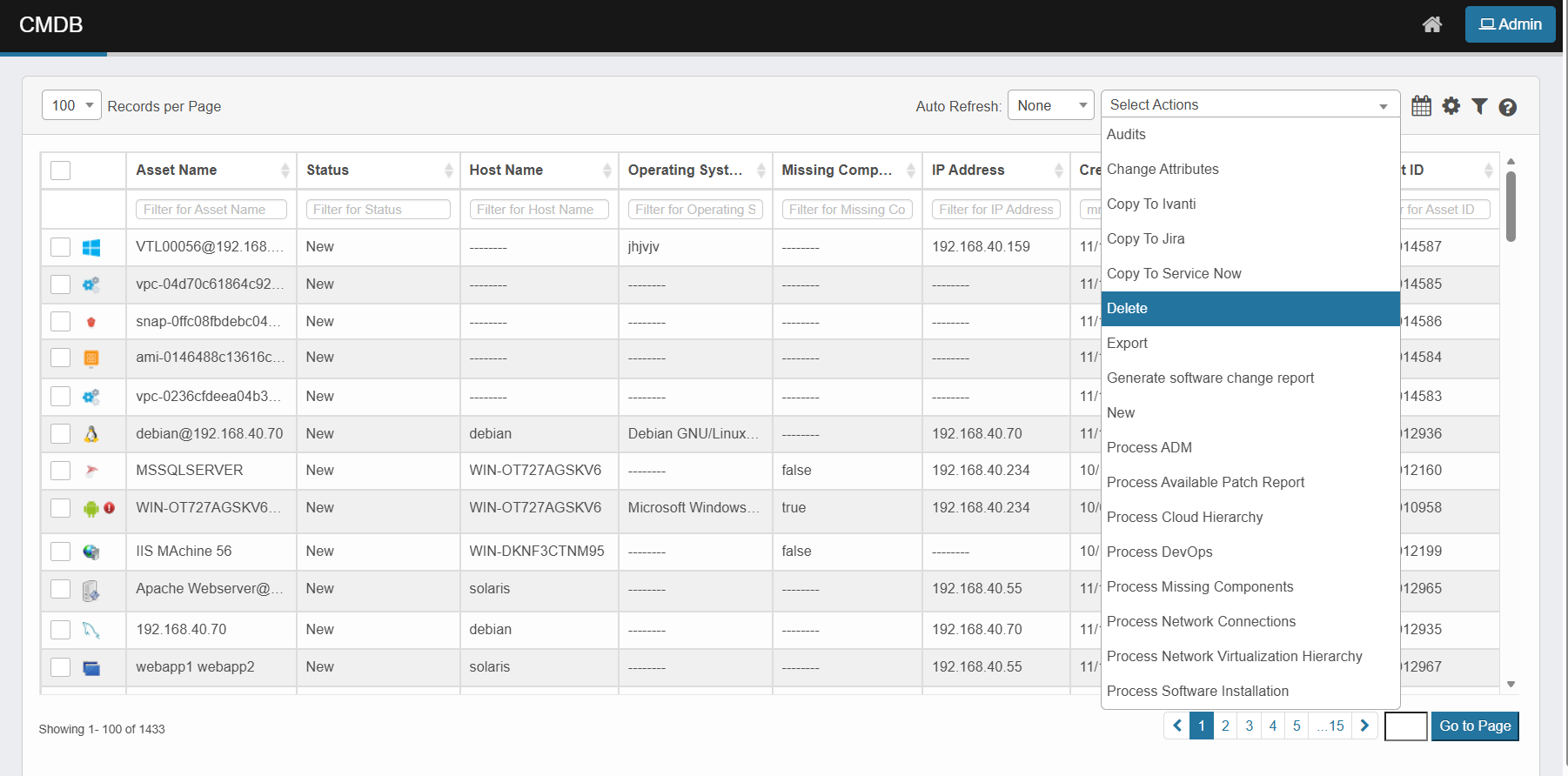Click Windows icon for VTL00056 asset
The image size is (1568, 776).
91,248
